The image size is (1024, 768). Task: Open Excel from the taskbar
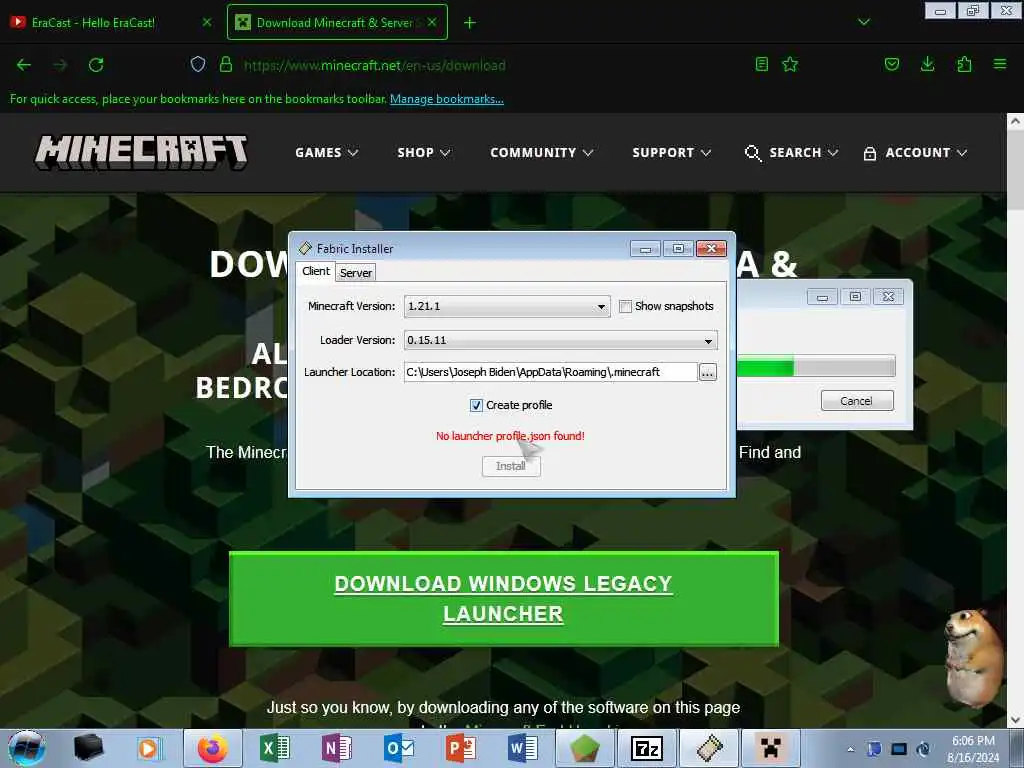click(x=274, y=748)
